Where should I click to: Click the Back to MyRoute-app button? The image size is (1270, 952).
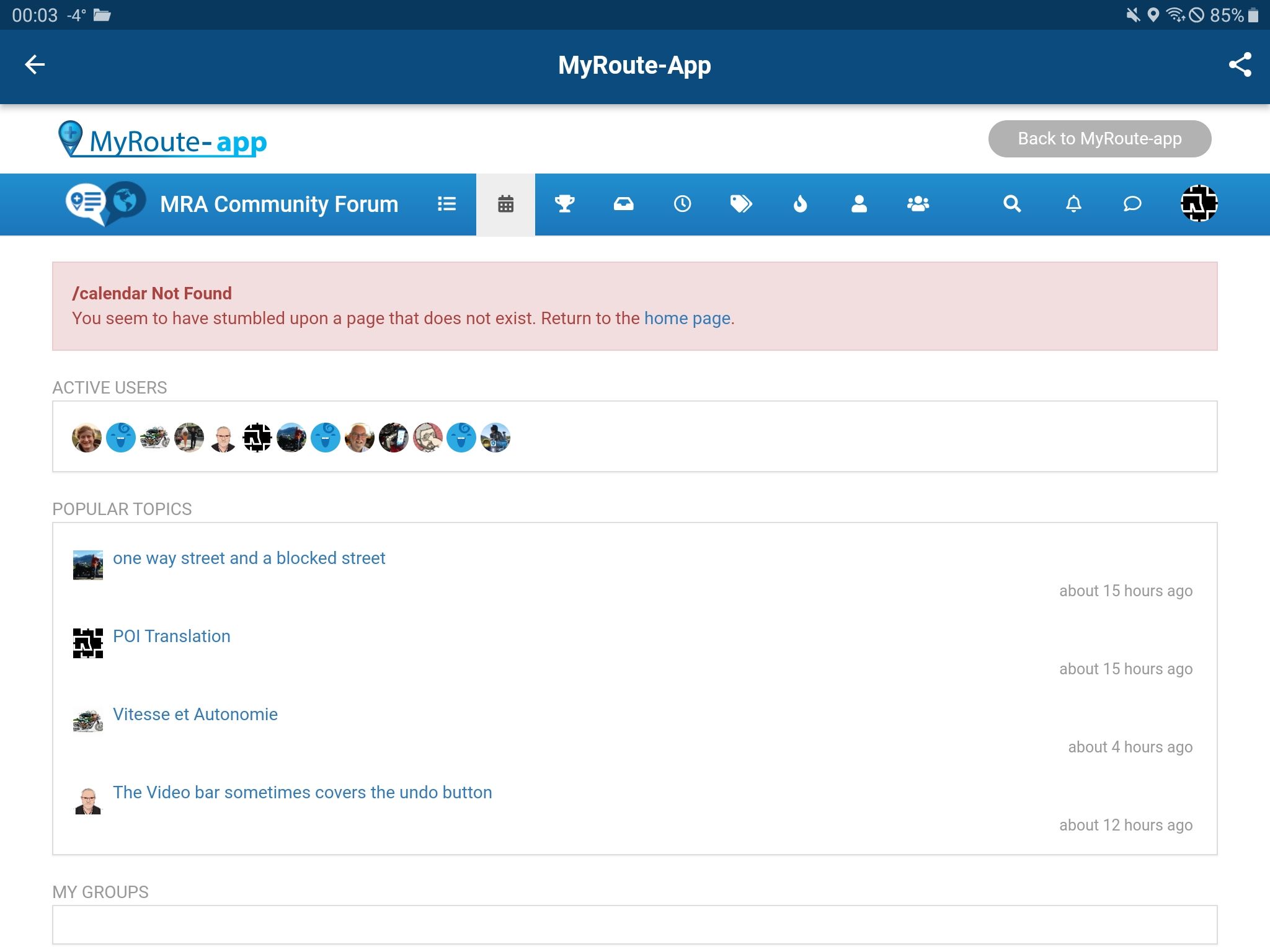click(1099, 138)
